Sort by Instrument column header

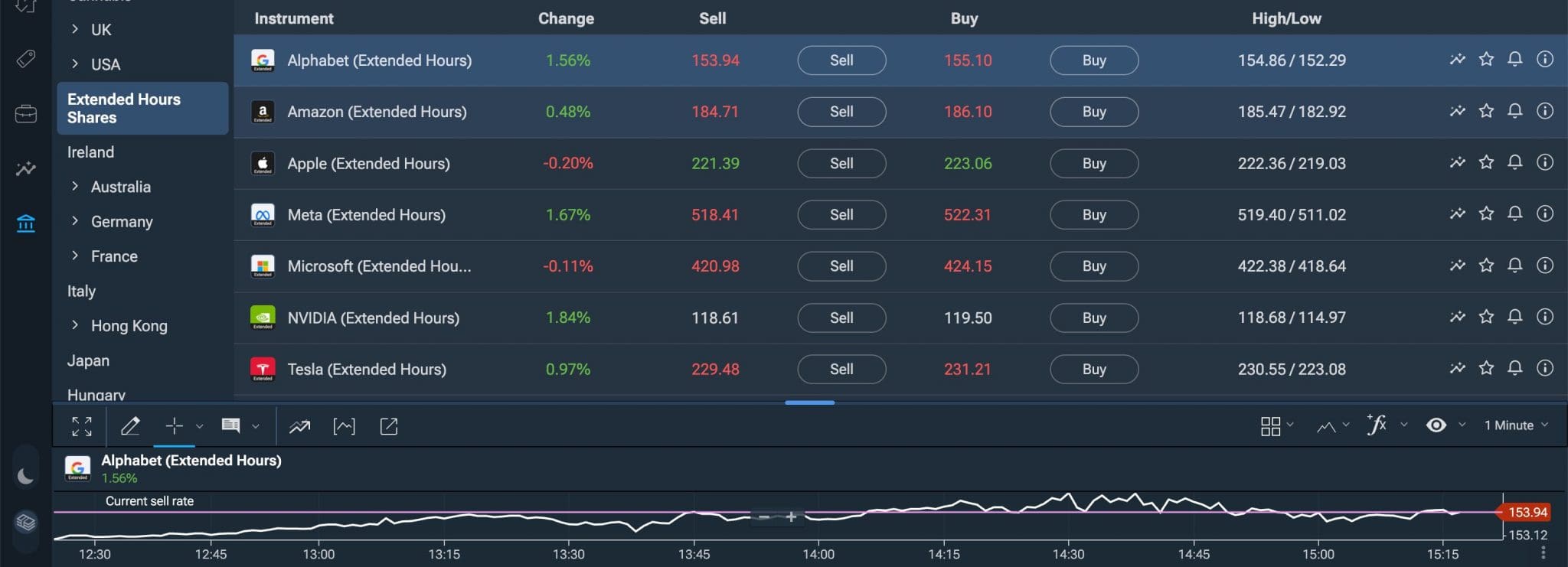(x=294, y=18)
